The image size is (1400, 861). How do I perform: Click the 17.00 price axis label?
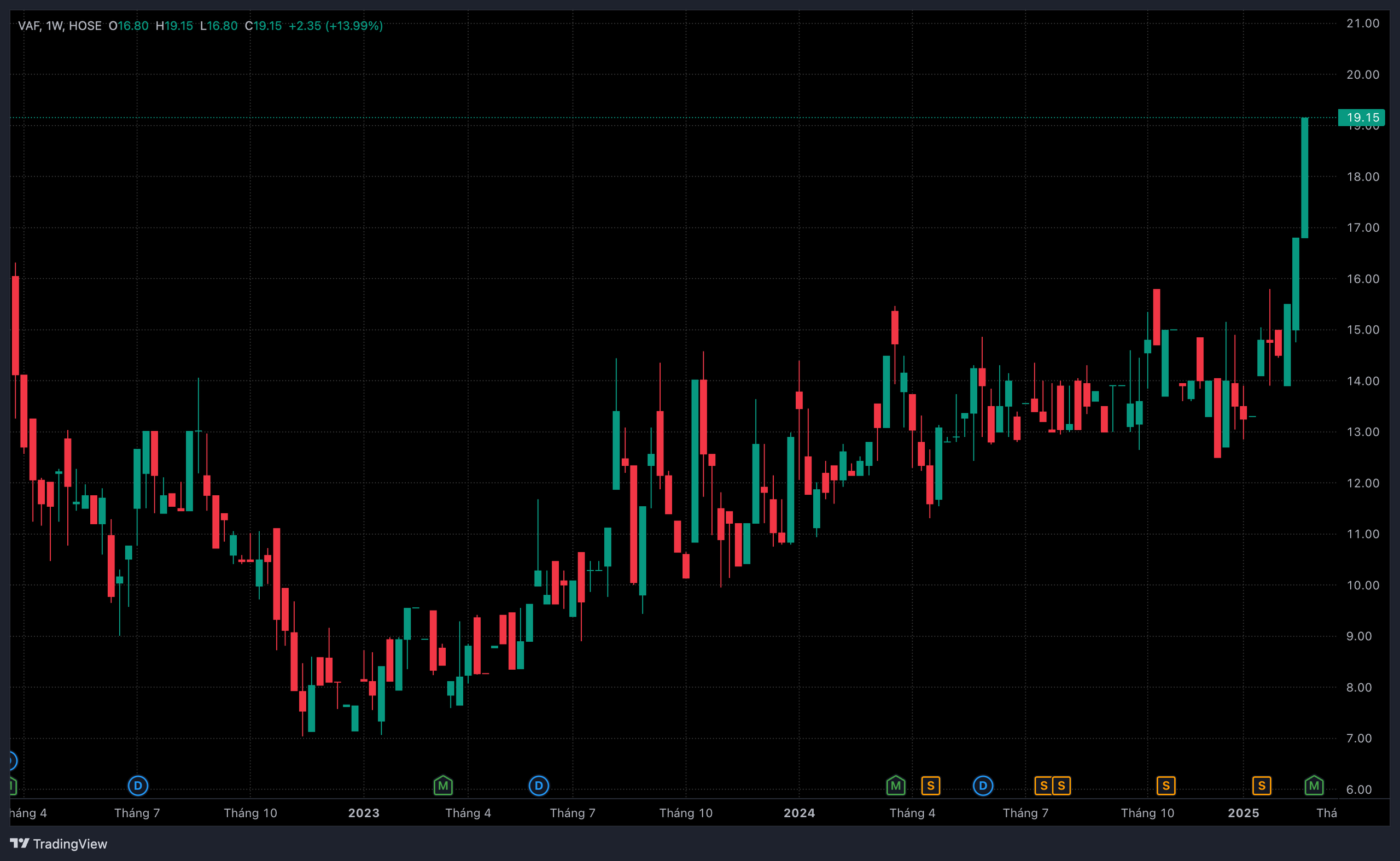point(1363,228)
